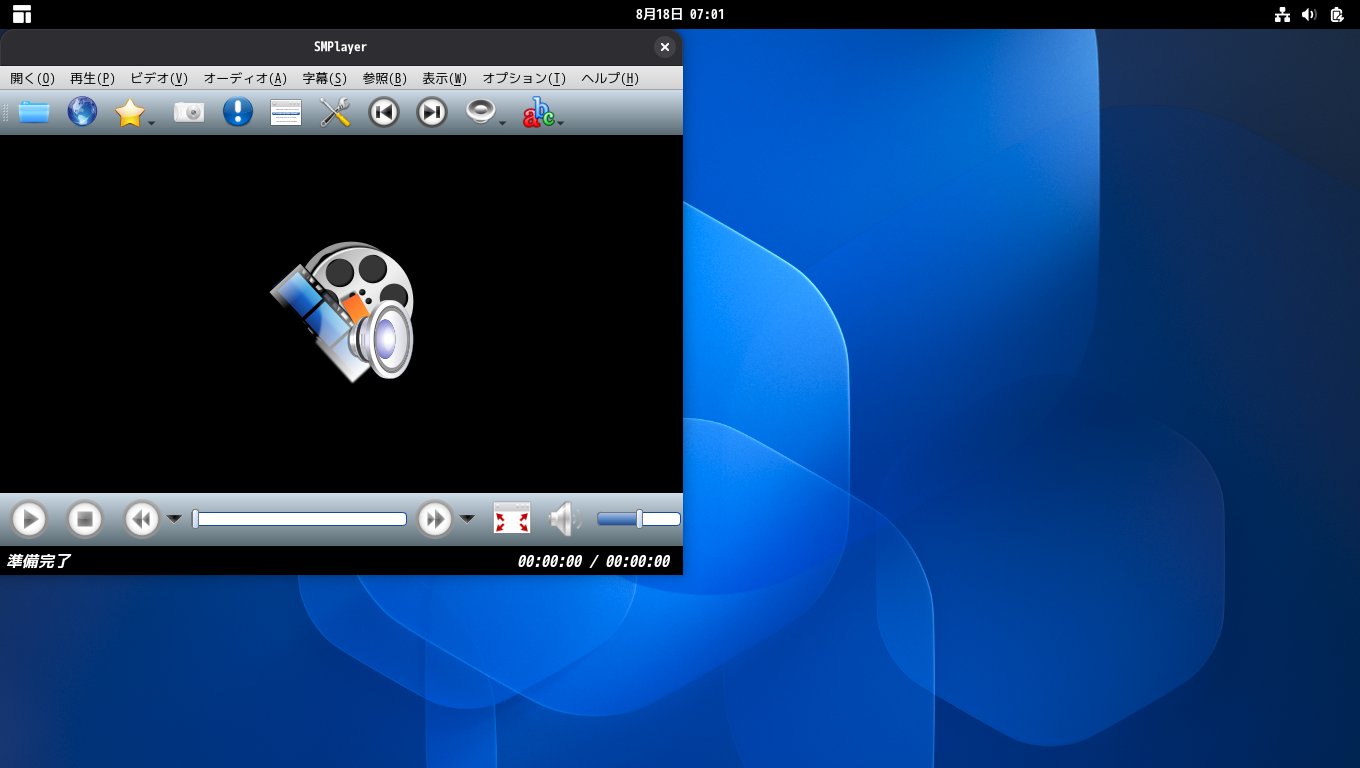The height and width of the screenshot is (768, 1360).
Task: Open the 開く(O) menu
Action: [32, 78]
